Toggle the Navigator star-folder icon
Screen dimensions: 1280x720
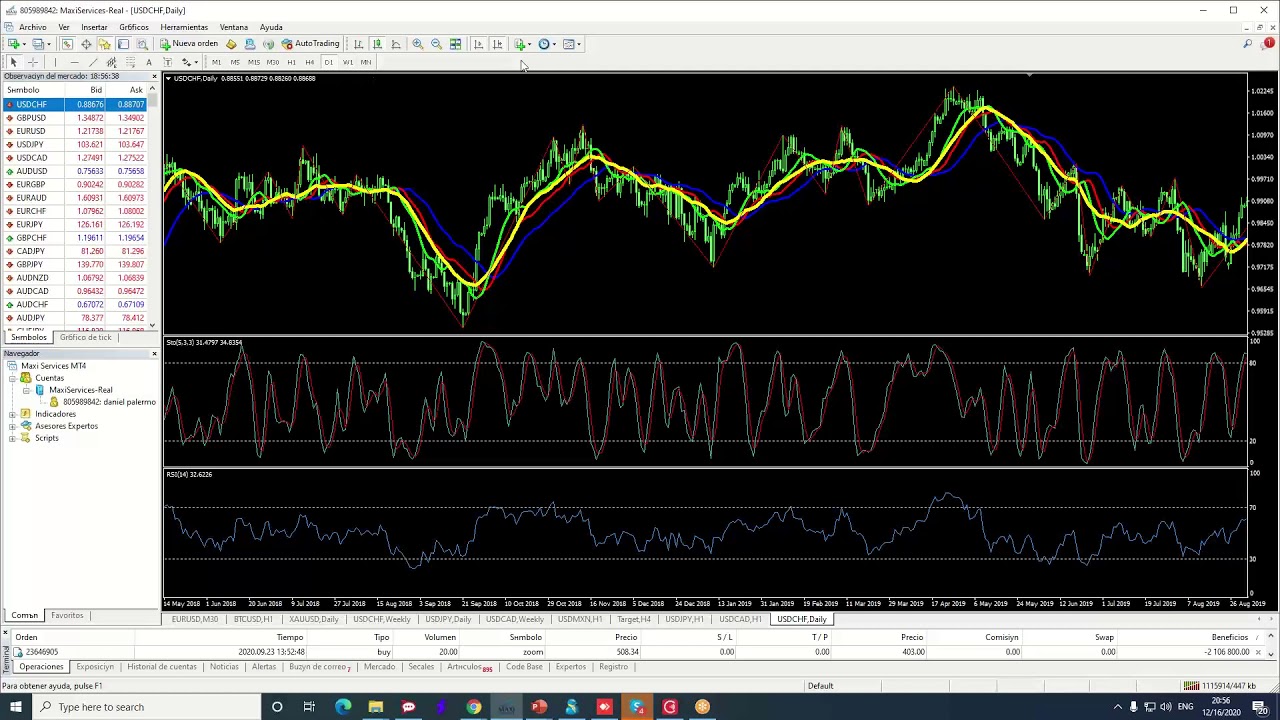point(104,44)
